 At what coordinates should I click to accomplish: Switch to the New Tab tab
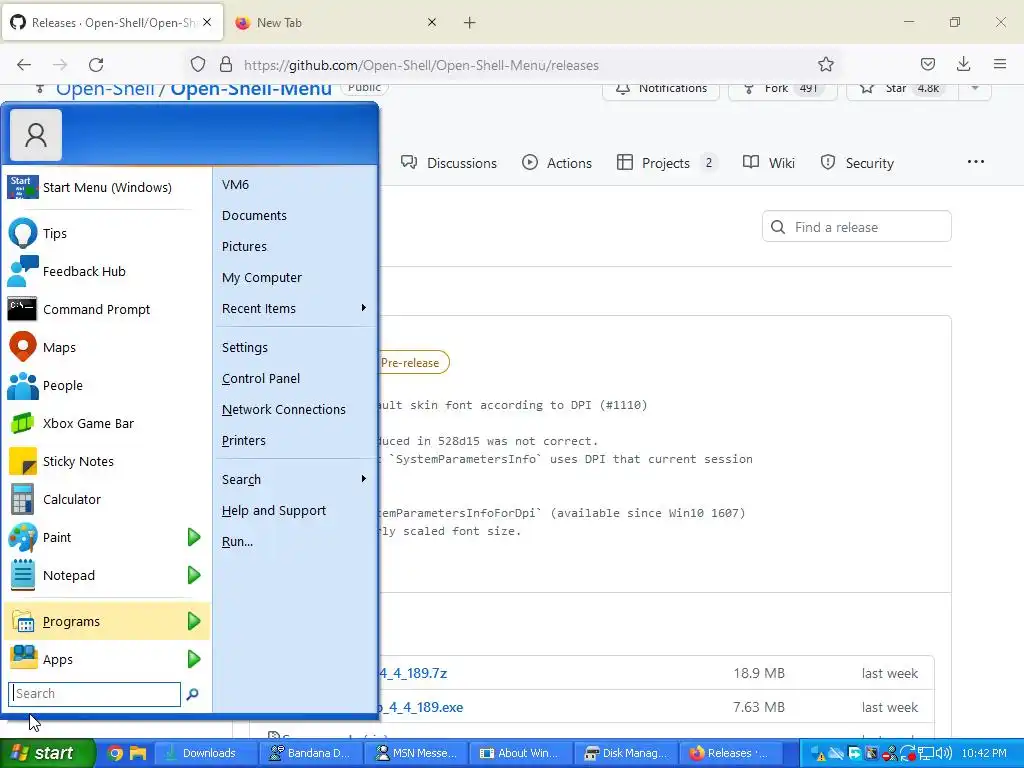pos(335,23)
